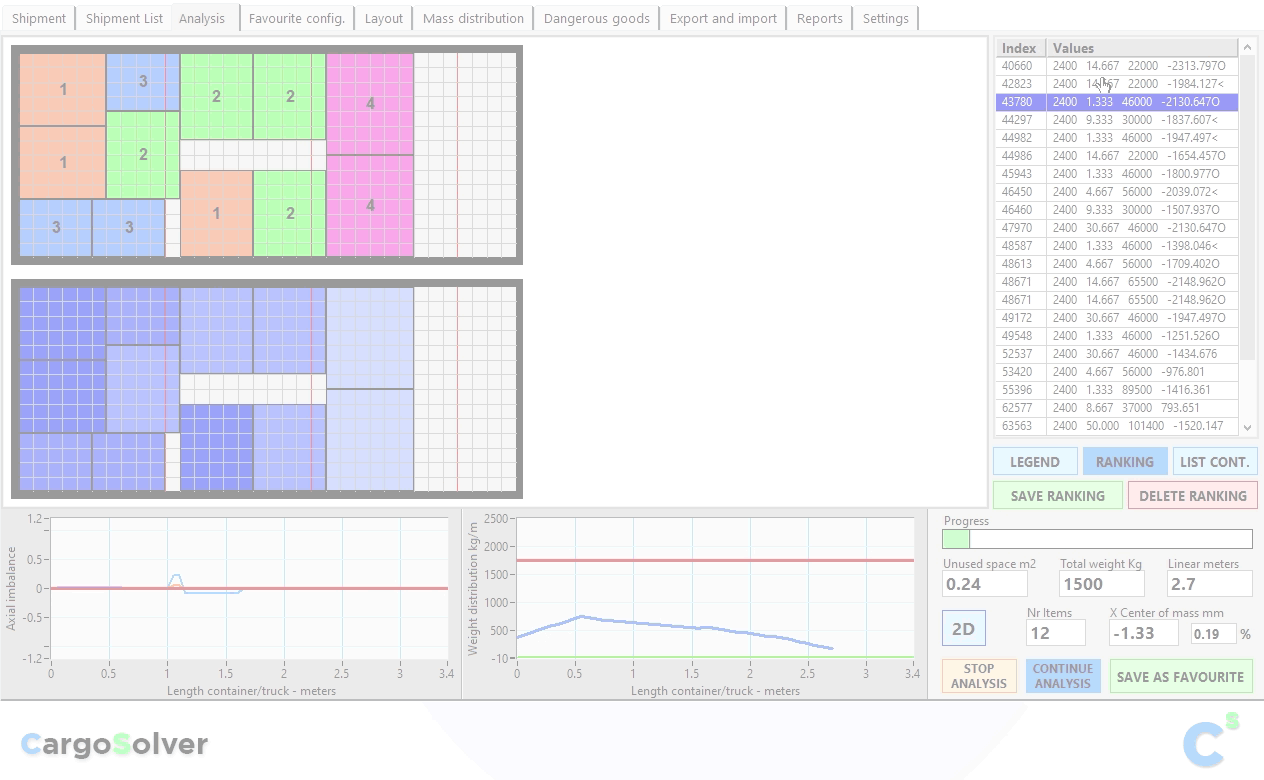Click SAVE AS FAVOURITE button
1264x780 pixels.
(1180, 677)
